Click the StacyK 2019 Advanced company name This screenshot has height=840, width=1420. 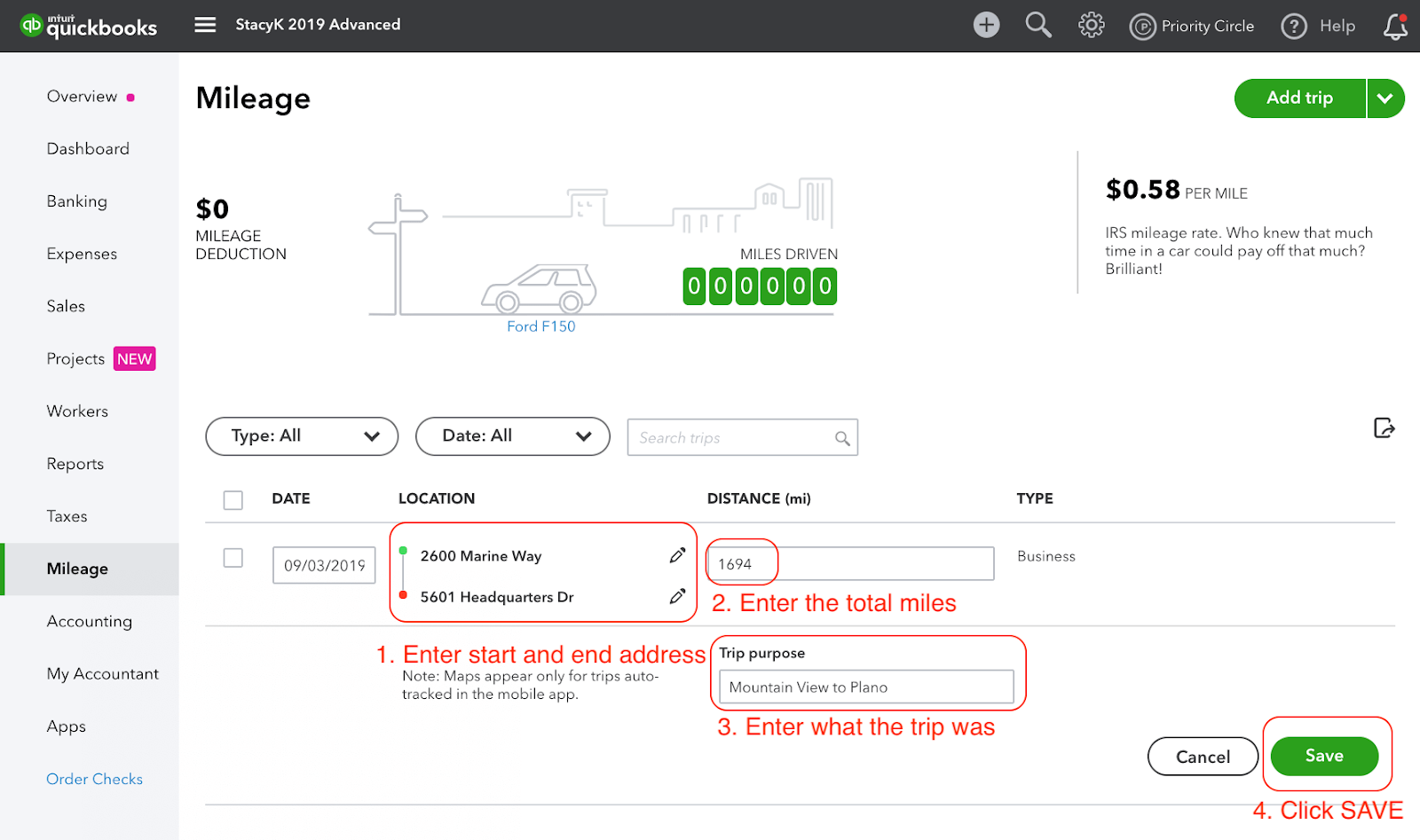[318, 25]
